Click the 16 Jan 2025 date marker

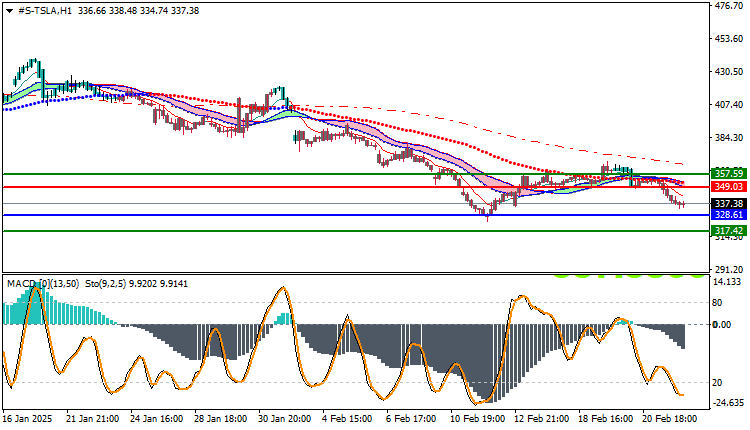(x=27, y=419)
